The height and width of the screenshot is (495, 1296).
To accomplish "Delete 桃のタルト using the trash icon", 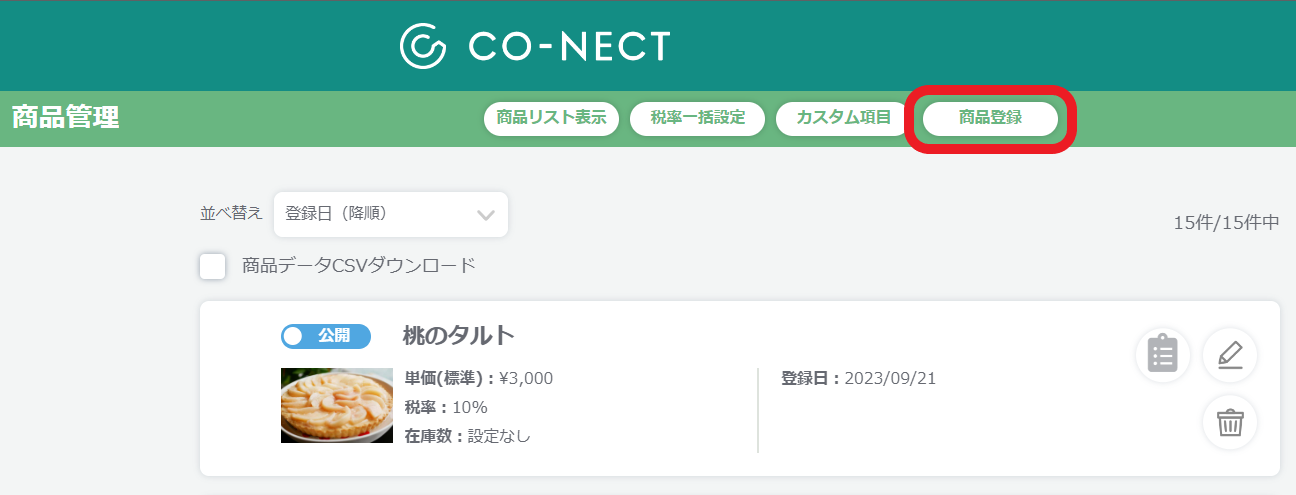I will (x=1230, y=423).
